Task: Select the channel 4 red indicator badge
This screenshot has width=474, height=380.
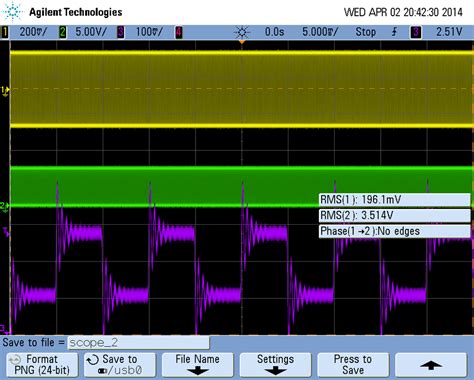Action: (x=179, y=32)
